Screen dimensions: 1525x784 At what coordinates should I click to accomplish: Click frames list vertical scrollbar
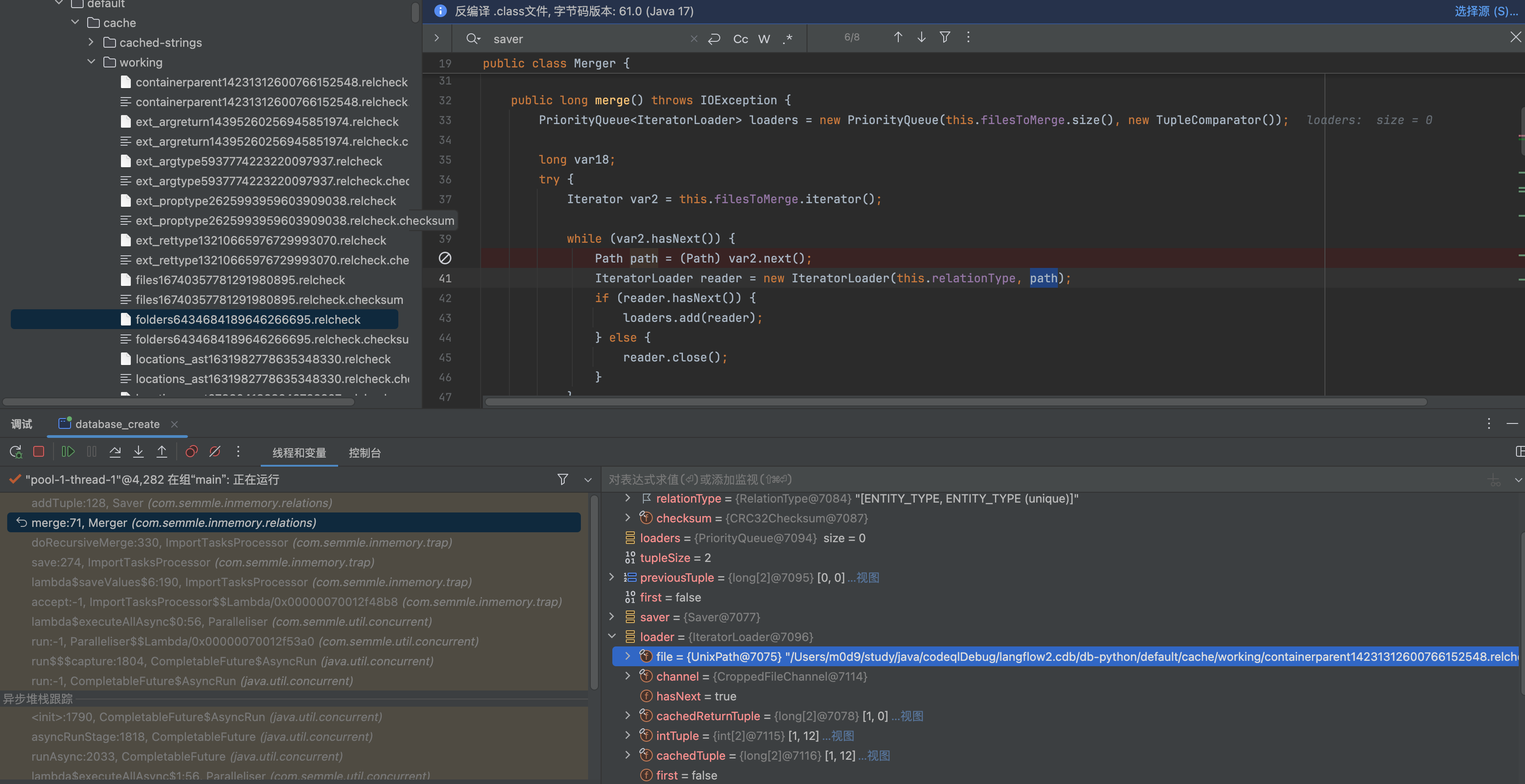(x=594, y=592)
